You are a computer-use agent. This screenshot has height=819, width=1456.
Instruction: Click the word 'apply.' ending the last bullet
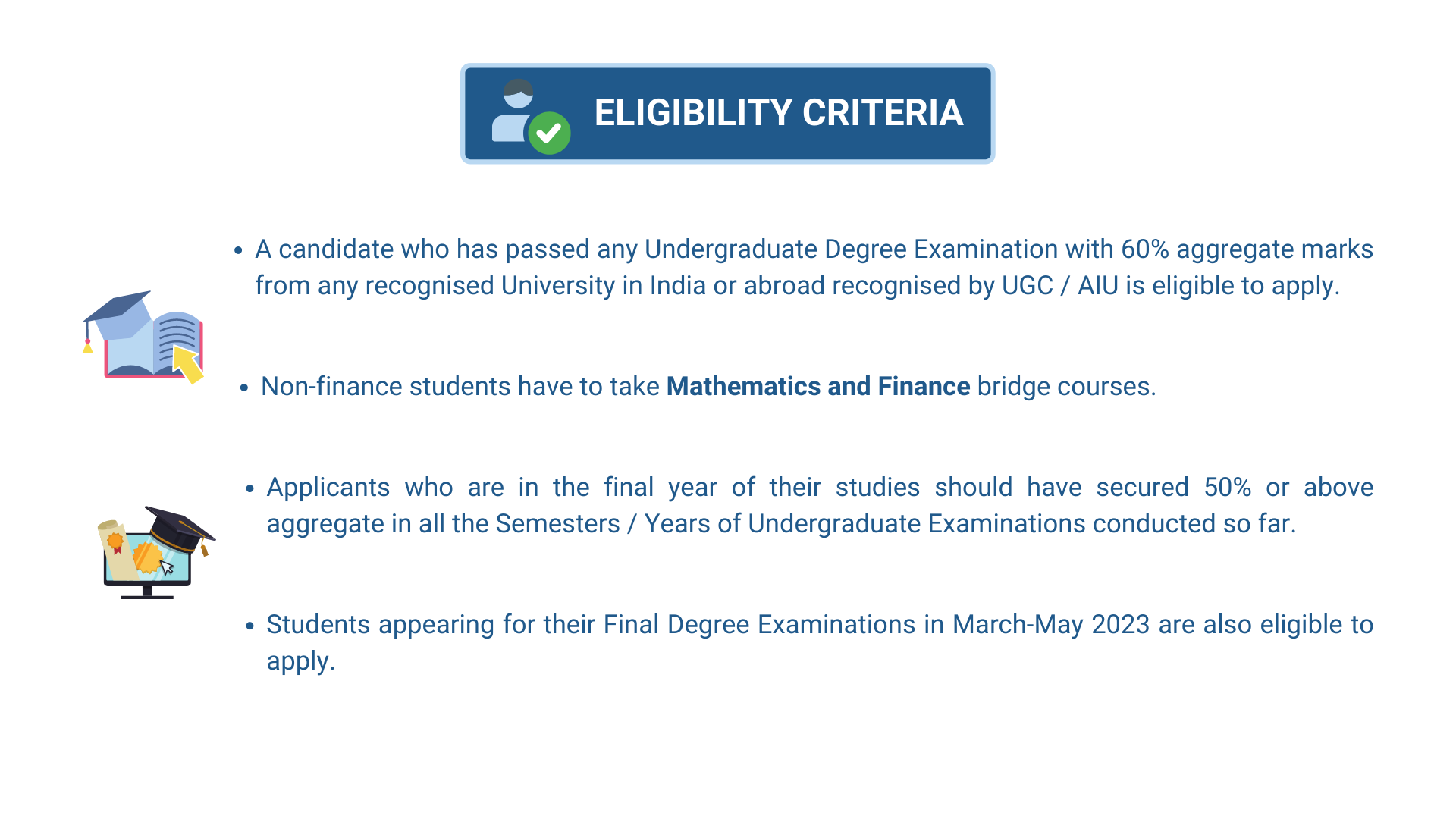301,661
